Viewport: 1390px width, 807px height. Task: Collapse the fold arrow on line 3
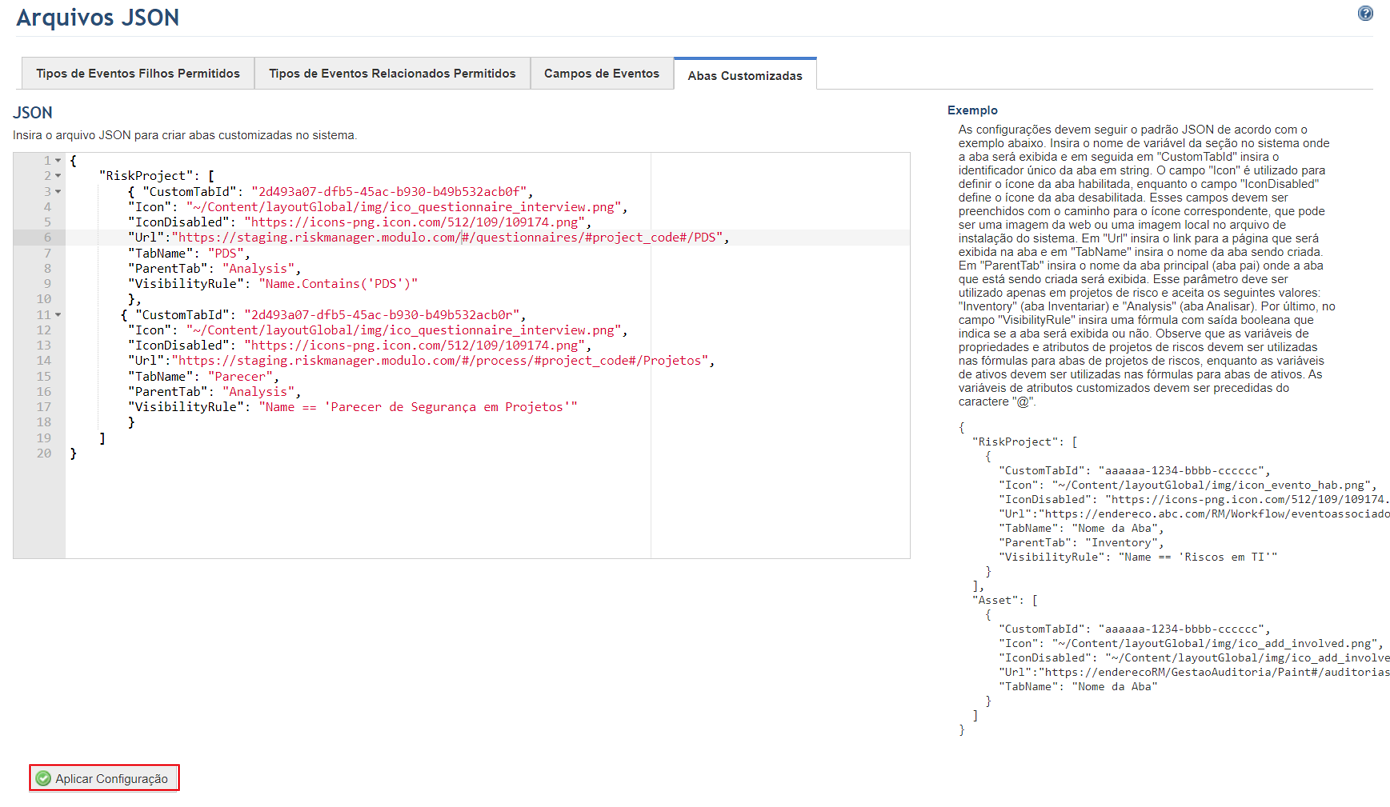click(x=58, y=191)
